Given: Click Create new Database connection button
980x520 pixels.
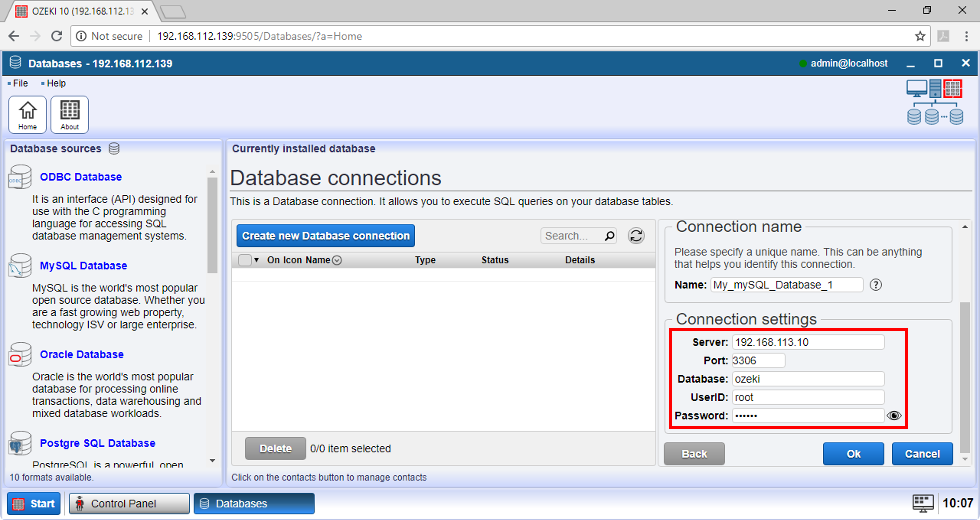Looking at the screenshot, I should pos(326,236).
